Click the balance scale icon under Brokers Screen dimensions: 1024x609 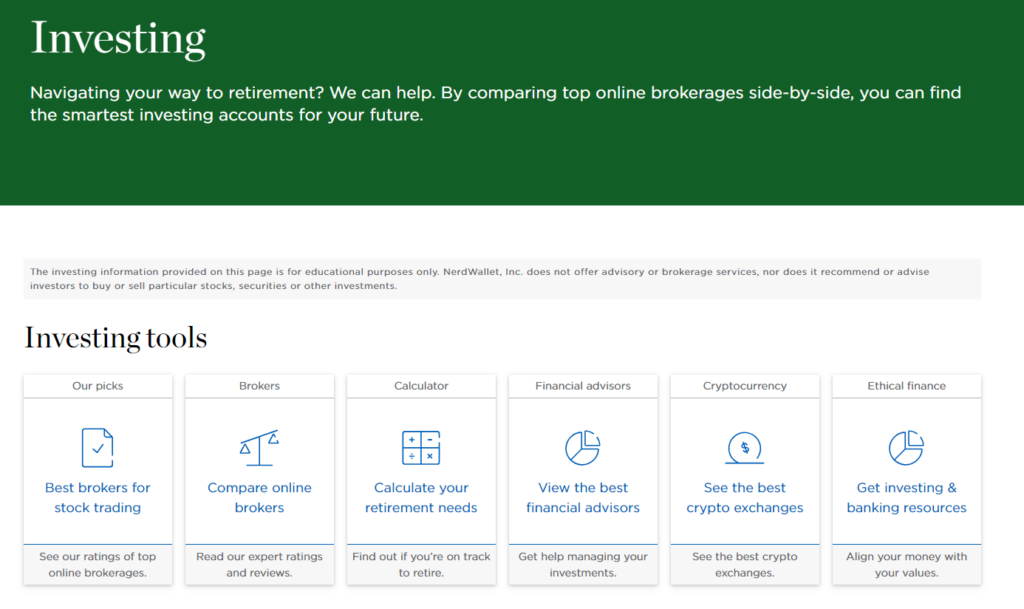(x=259, y=447)
